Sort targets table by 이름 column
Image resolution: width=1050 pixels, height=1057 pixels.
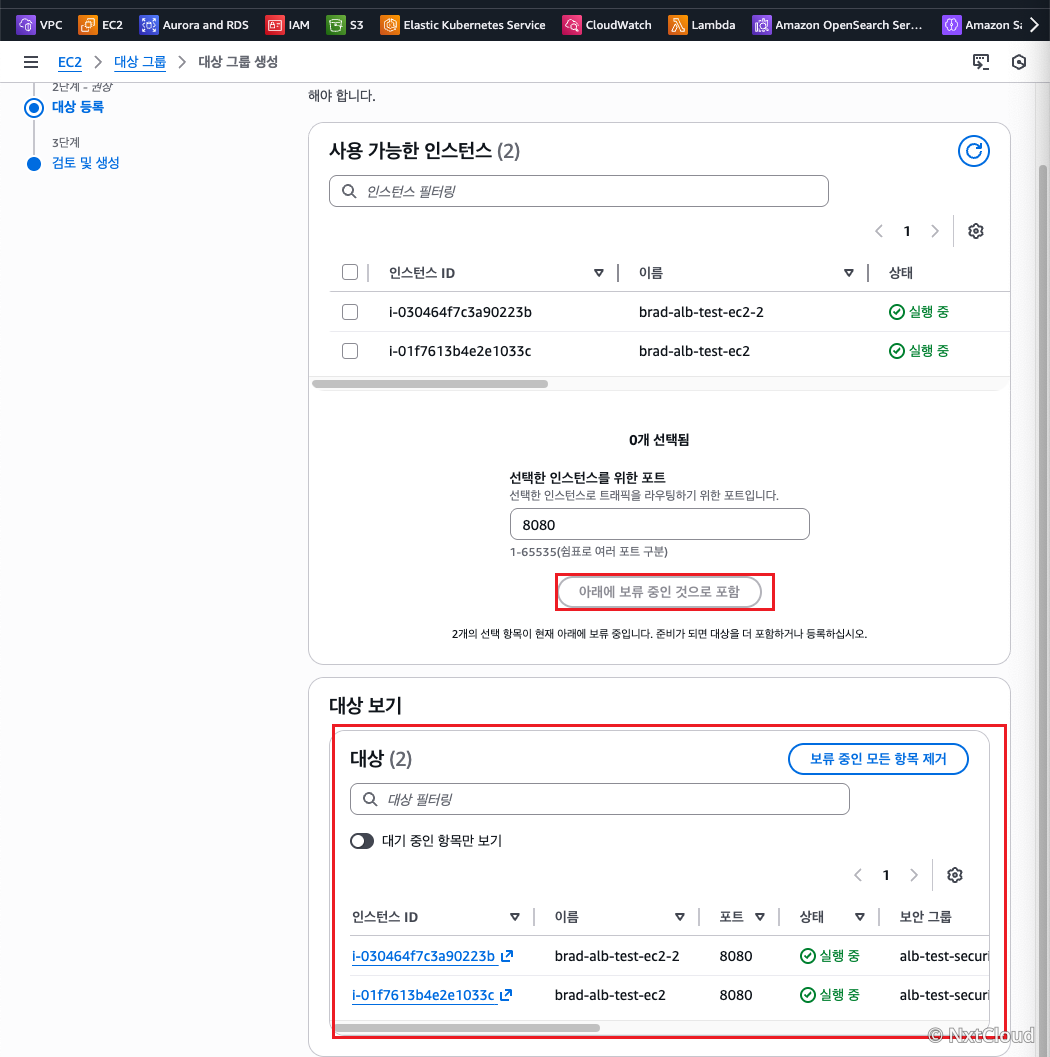coord(680,917)
